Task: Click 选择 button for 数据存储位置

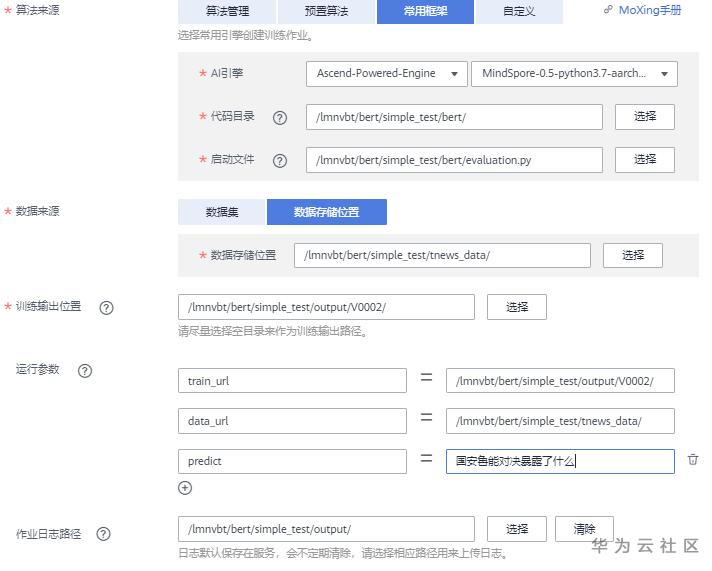Action: tap(633, 255)
